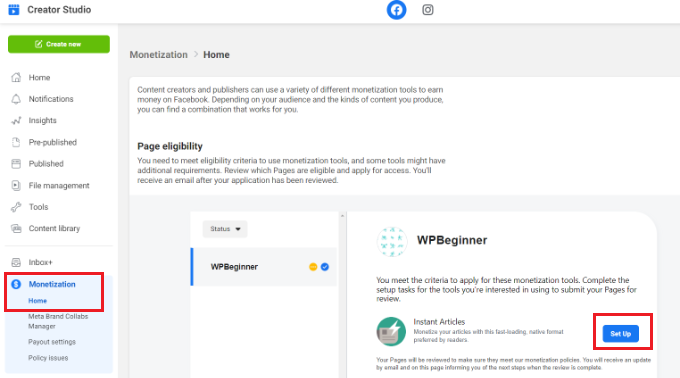Switch to the Facebook platform icon
This screenshot has width=680, height=378.
396,10
